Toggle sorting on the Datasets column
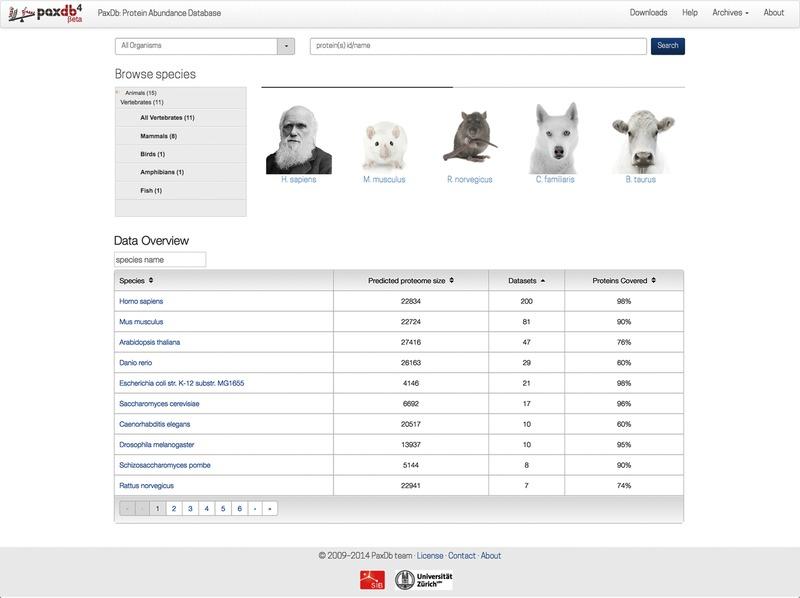The width and height of the screenshot is (800, 598). [527, 280]
